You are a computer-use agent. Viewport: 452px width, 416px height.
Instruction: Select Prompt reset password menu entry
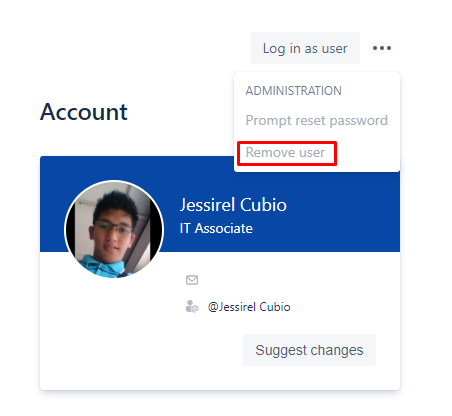tap(317, 120)
